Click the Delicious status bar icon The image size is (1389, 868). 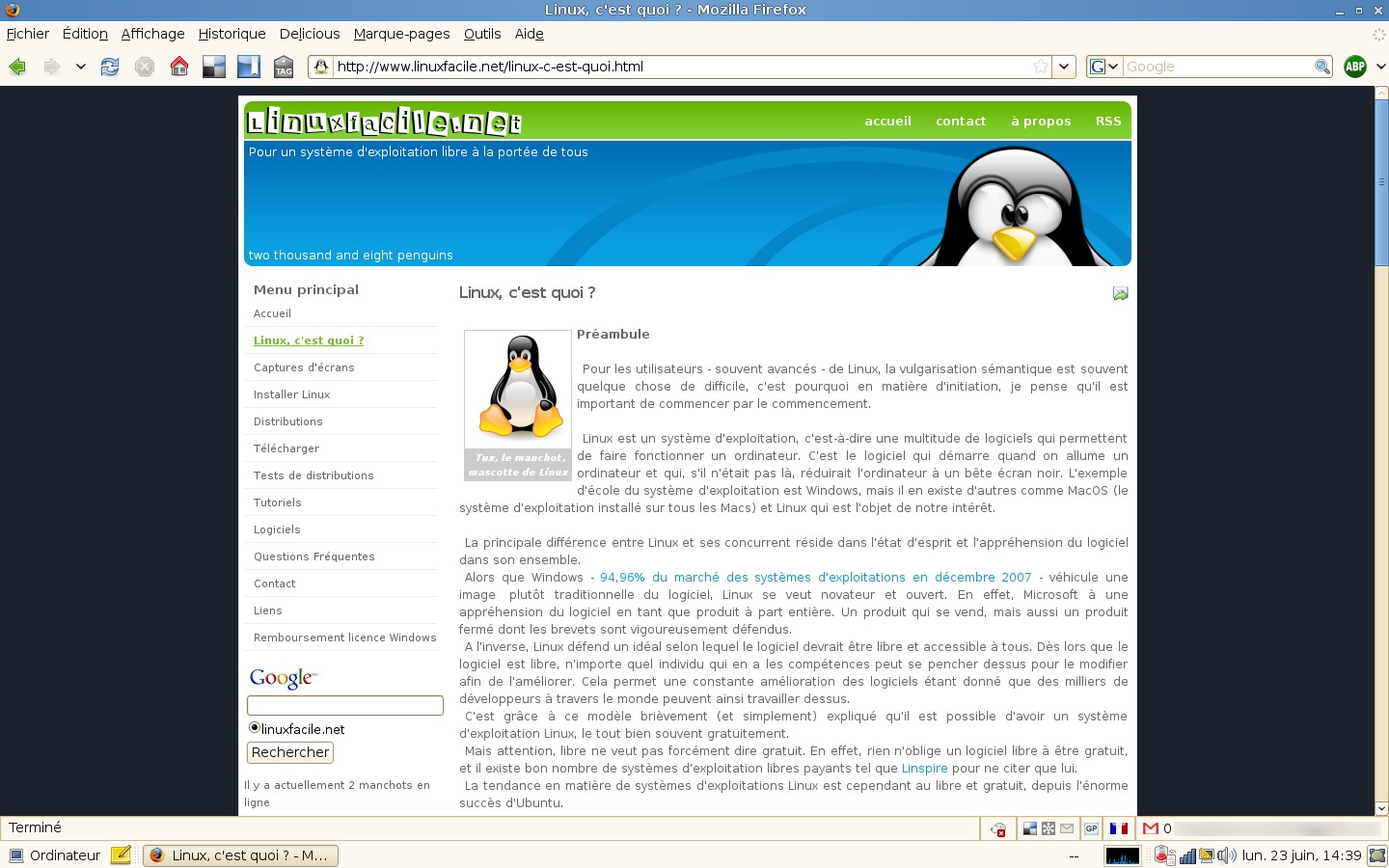point(1030,828)
